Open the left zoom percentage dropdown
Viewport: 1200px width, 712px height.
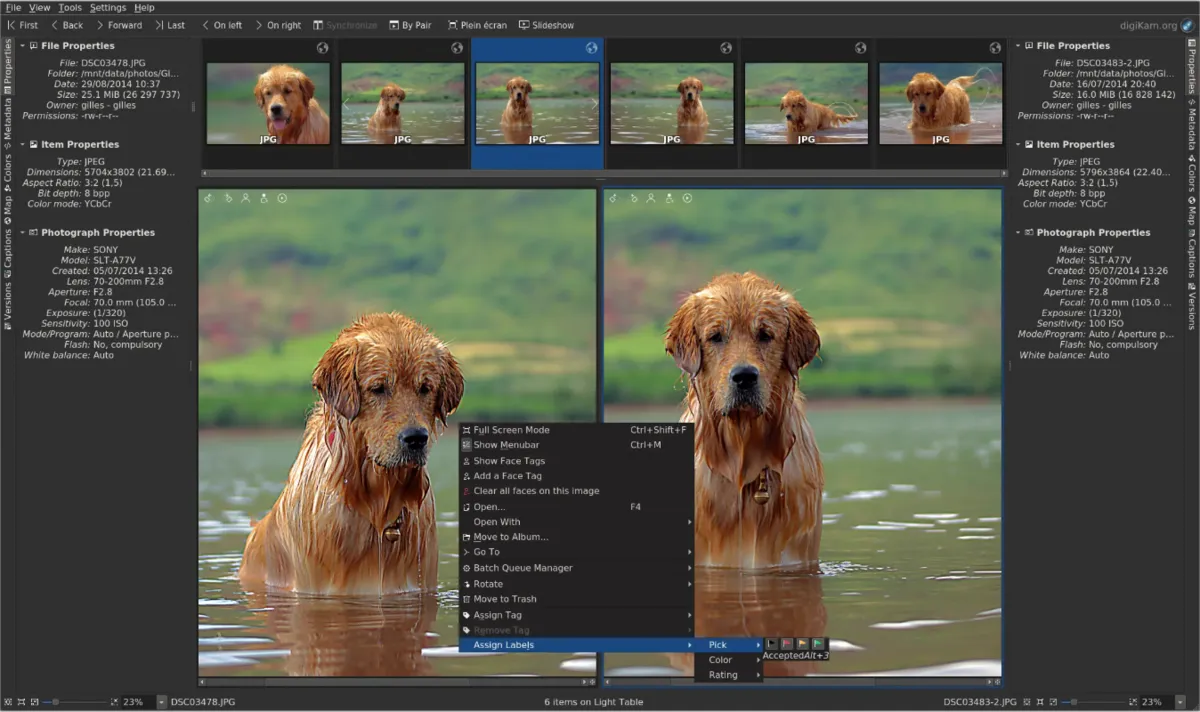pos(162,702)
